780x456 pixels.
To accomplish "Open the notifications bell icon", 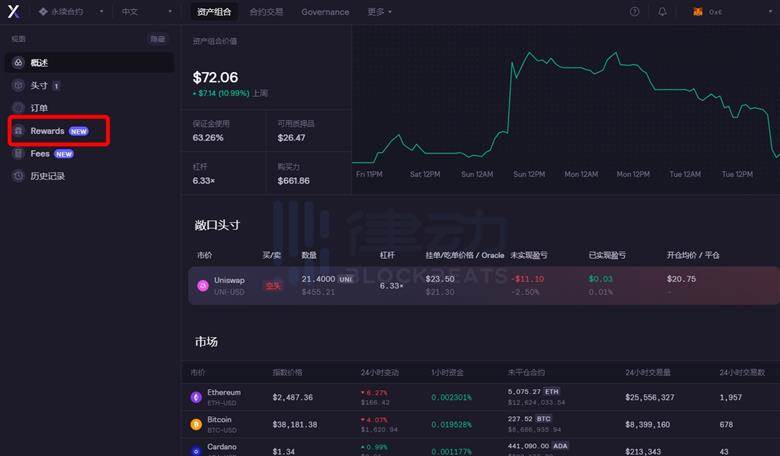I will (x=662, y=11).
